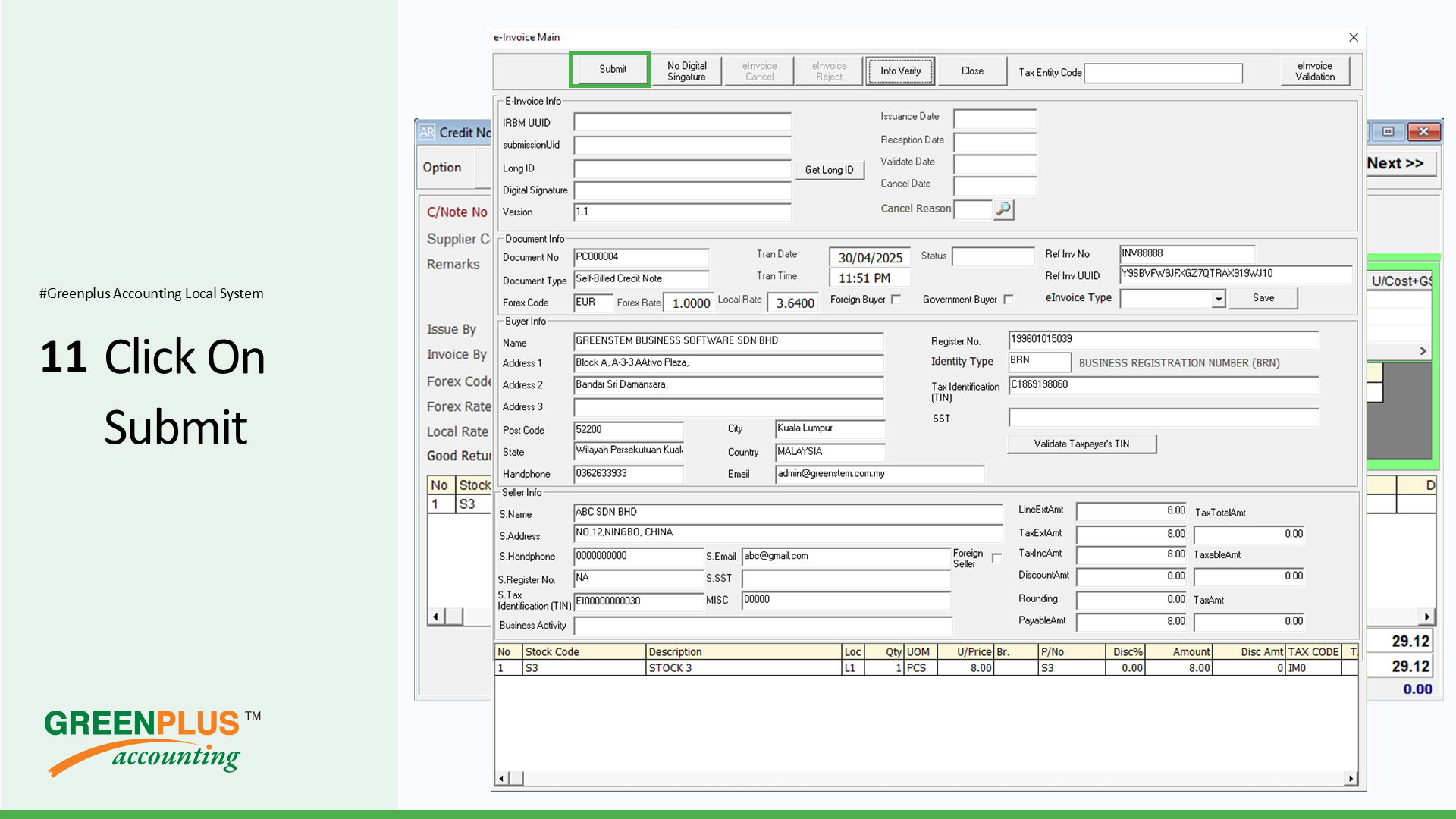This screenshot has width=1456, height=819.
Task: Click No Digital Signature button
Action: [x=686, y=71]
